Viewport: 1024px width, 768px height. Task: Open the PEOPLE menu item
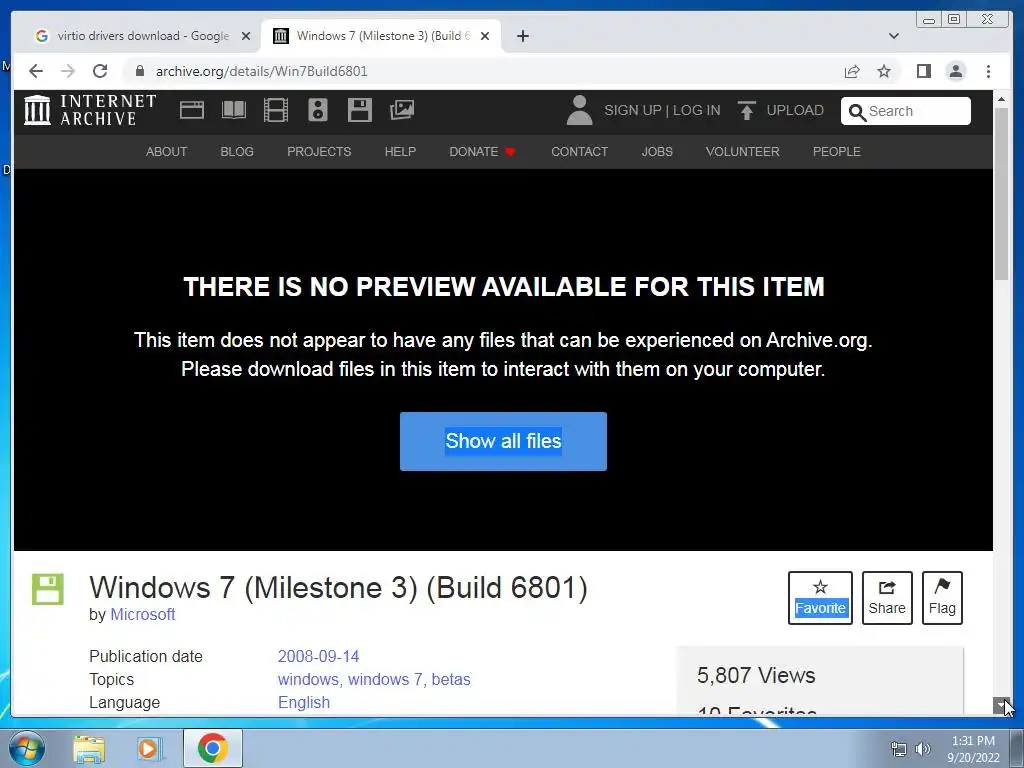(837, 152)
